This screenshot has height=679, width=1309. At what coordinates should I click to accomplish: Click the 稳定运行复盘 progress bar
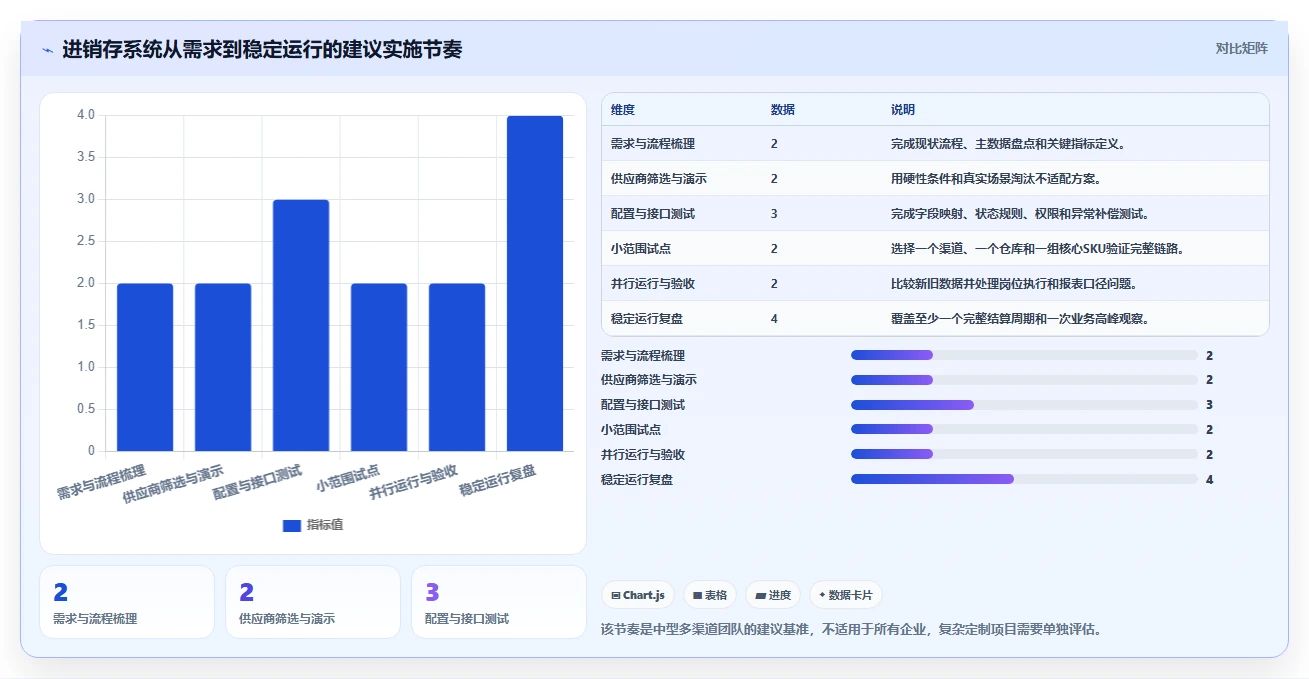[1024, 479]
